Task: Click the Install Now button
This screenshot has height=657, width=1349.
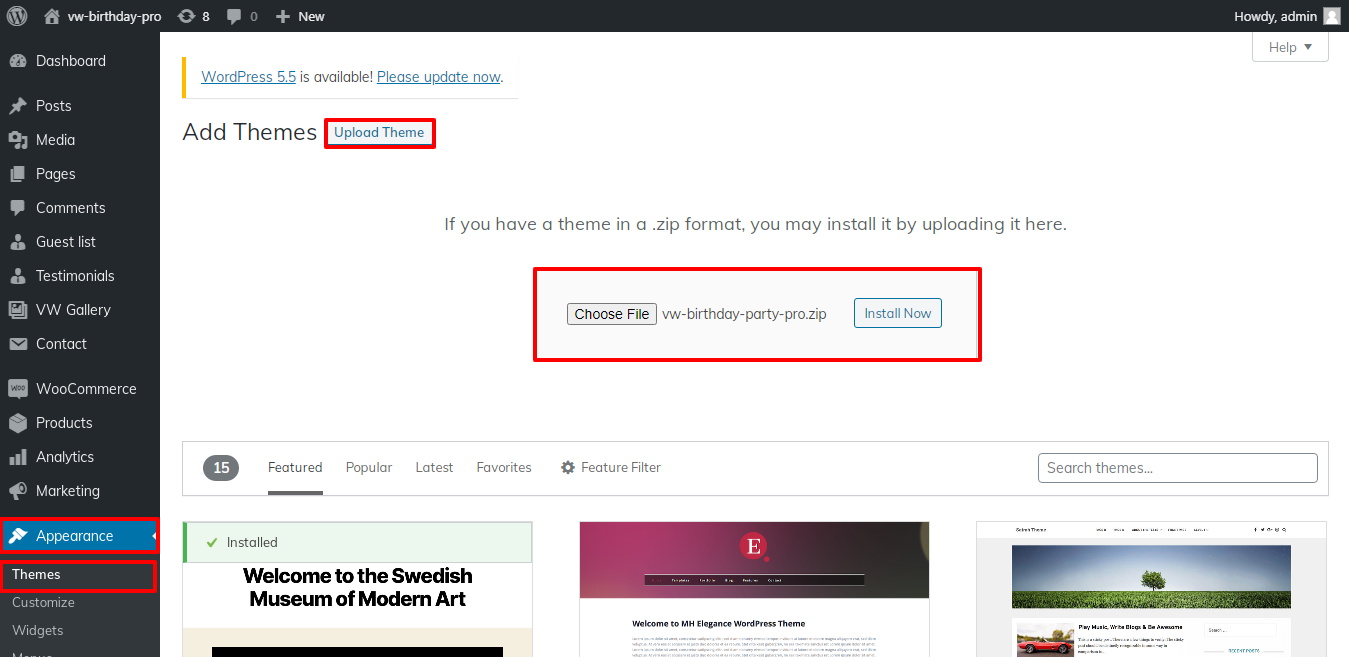Action: tap(897, 313)
